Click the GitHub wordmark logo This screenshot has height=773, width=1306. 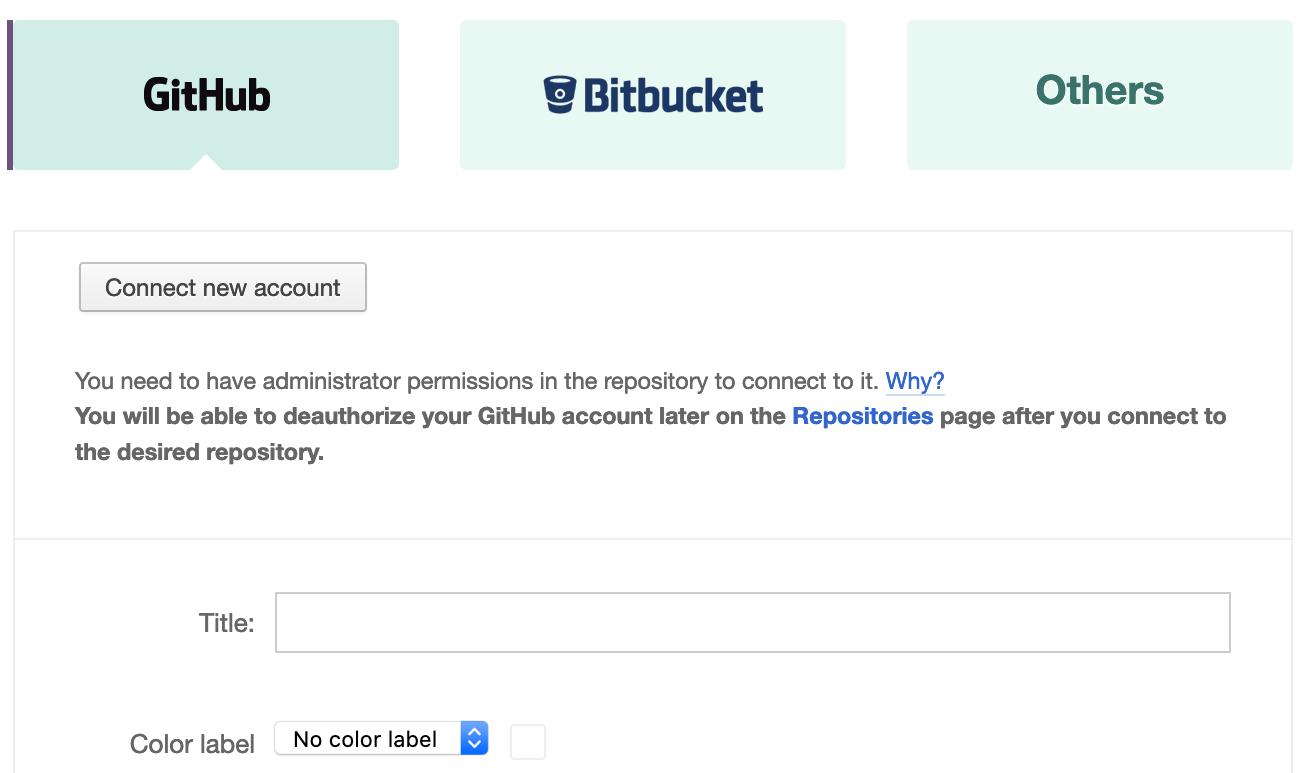coord(207,95)
